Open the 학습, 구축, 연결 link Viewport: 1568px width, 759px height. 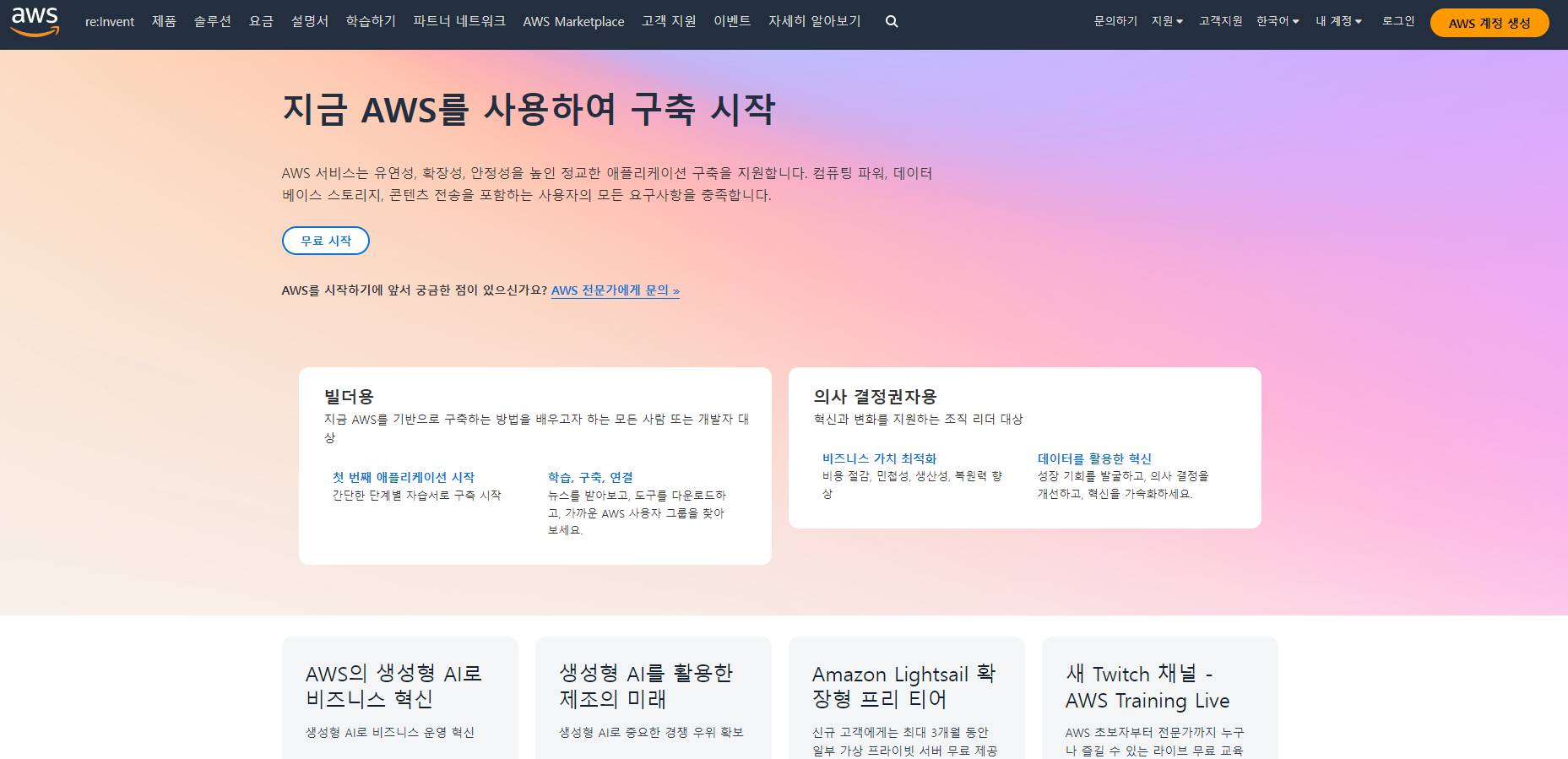(x=590, y=477)
